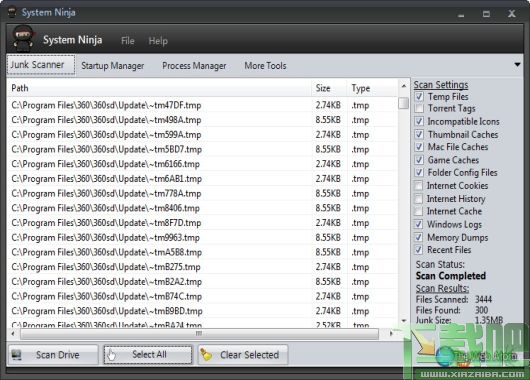The width and height of the screenshot is (530, 380).
Task: Toggle the Incompatible Icons checkbox
Action: (x=419, y=121)
